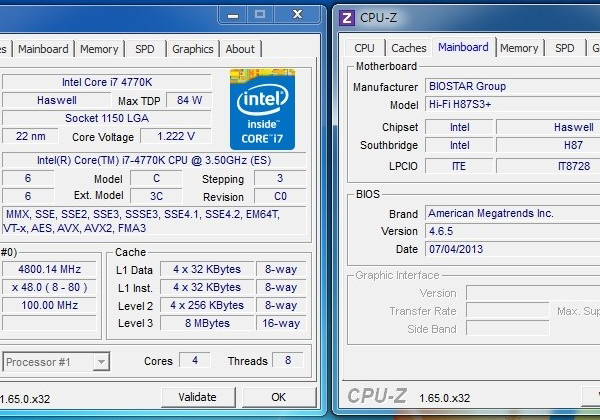Switch to CPU tab in right CPU-Z window
The height and width of the screenshot is (420, 600).
(364, 48)
